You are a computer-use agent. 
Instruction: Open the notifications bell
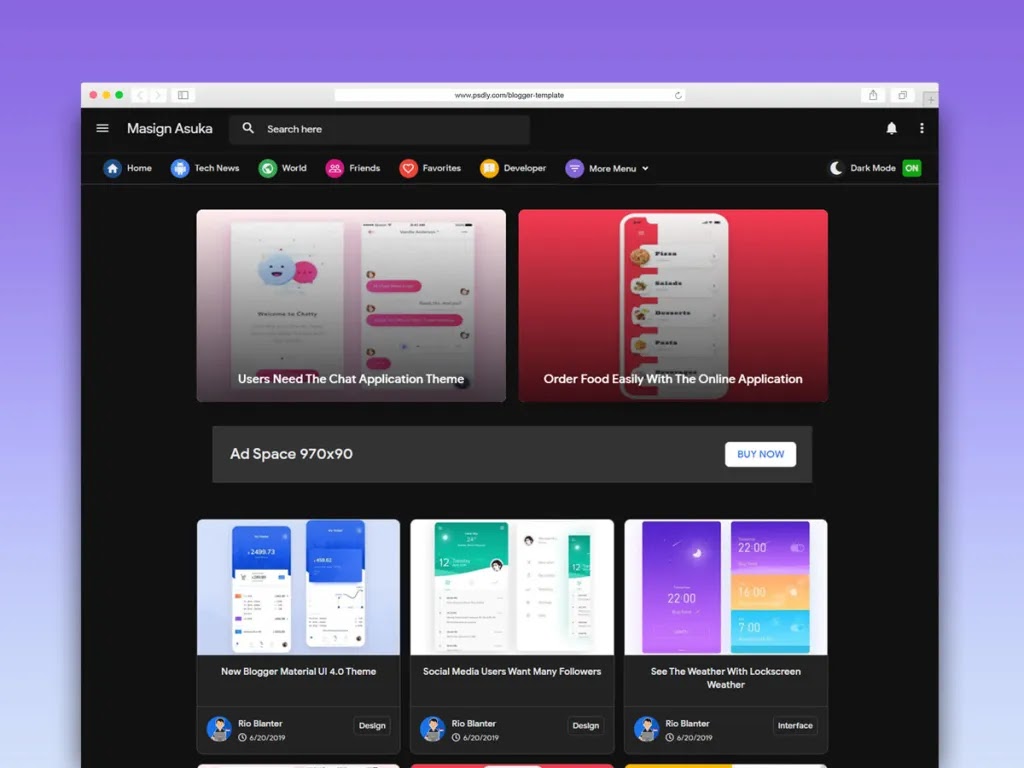pyautogui.click(x=891, y=128)
